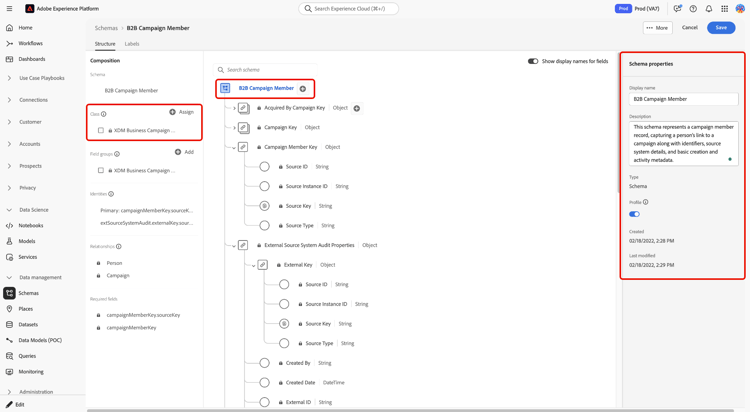Viewport: 750px width, 412px height.
Task: Click info icon next to Profile label
Action: pos(646,202)
